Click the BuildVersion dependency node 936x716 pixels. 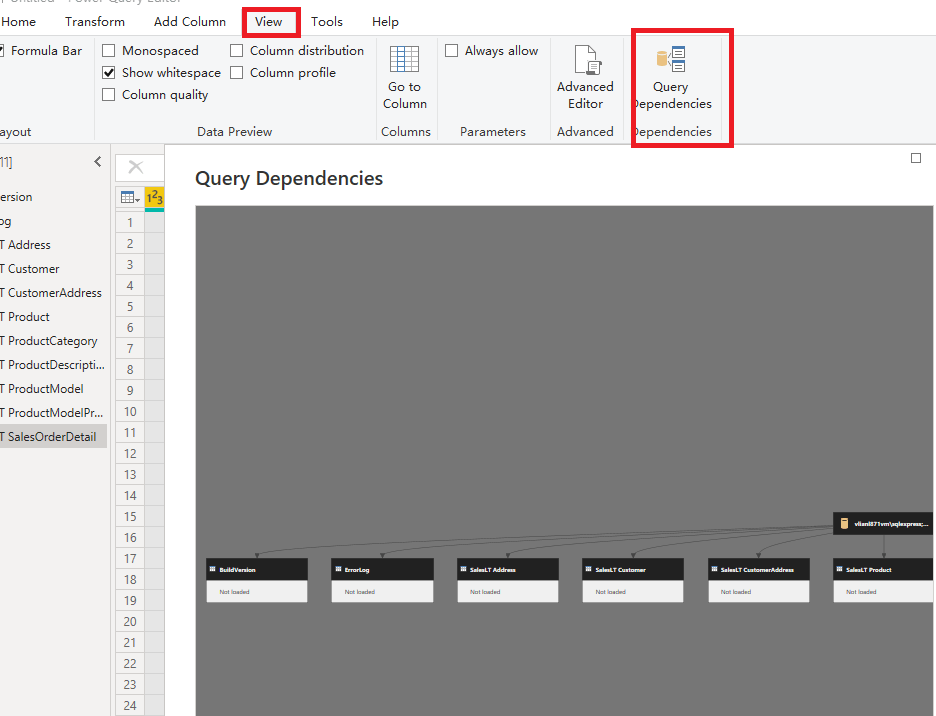(257, 580)
